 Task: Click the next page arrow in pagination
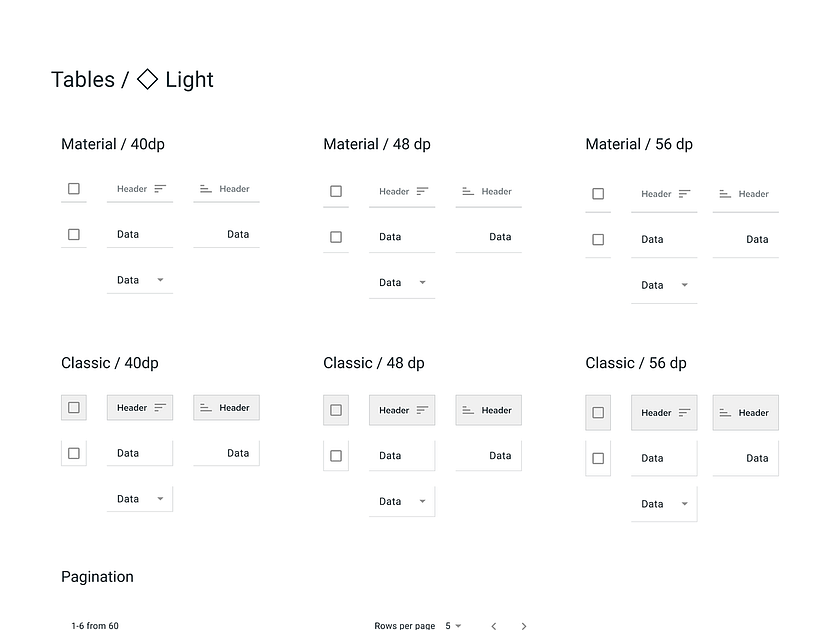tap(523, 625)
